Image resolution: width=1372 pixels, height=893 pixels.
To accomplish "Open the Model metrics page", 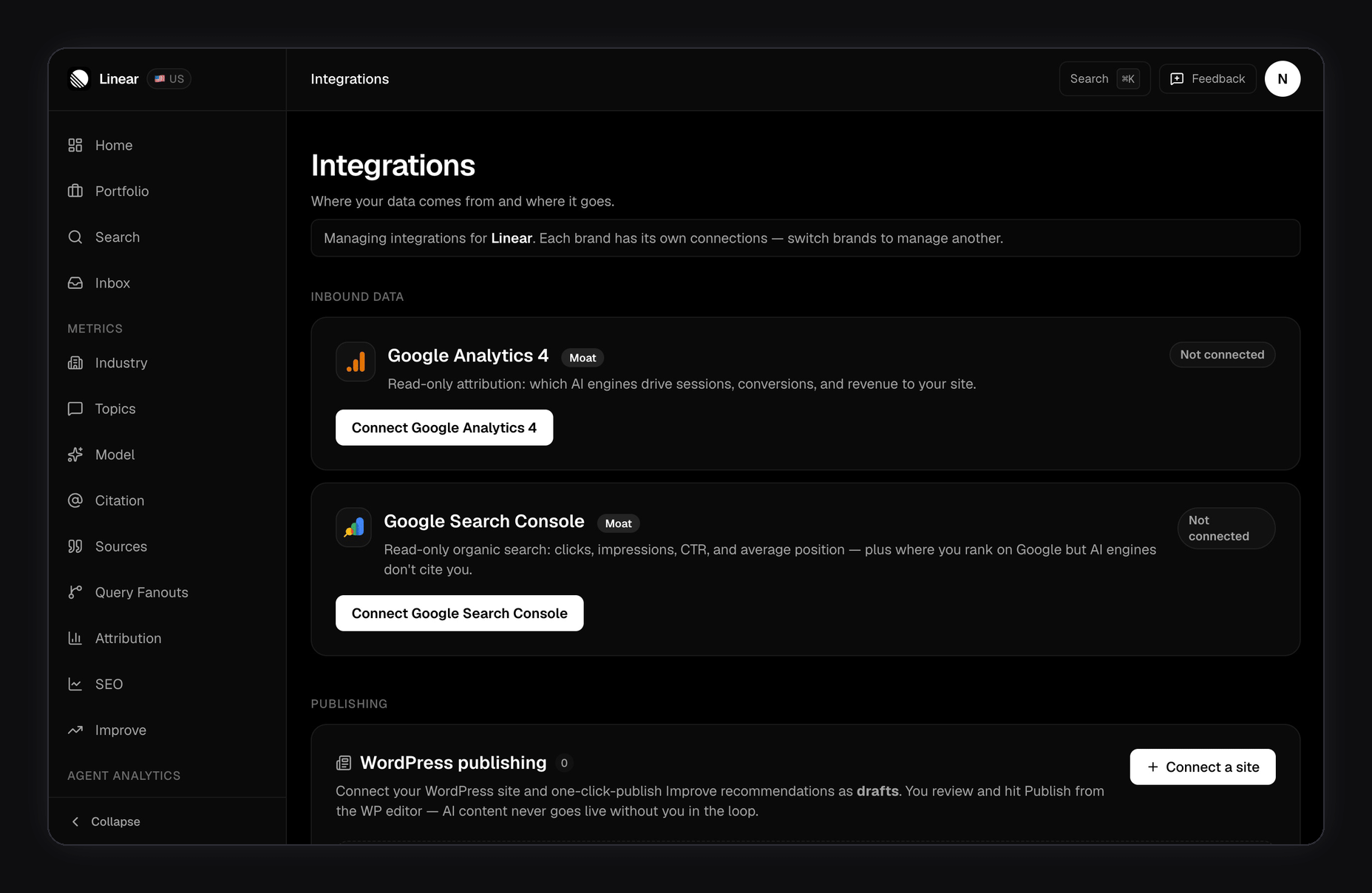I will 167,455.
